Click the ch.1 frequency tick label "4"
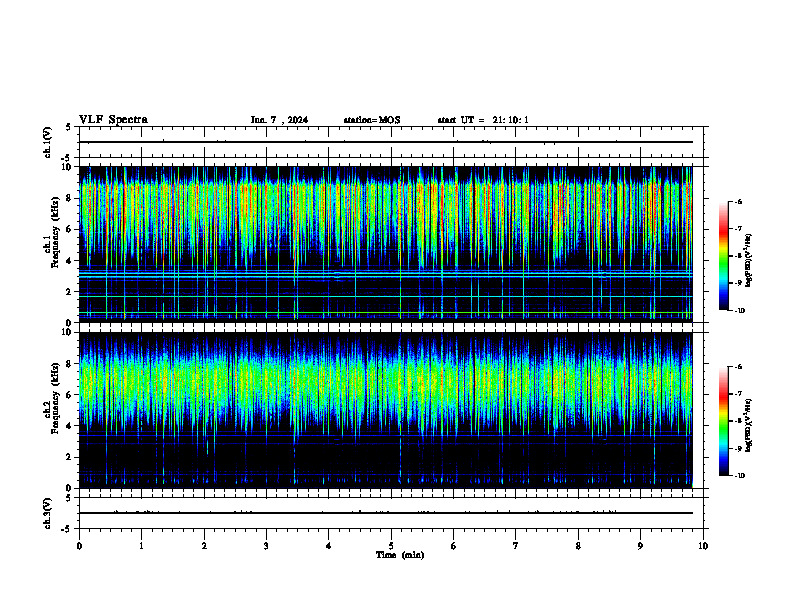The height and width of the screenshot is (612, 792). [x=69, y=261]
